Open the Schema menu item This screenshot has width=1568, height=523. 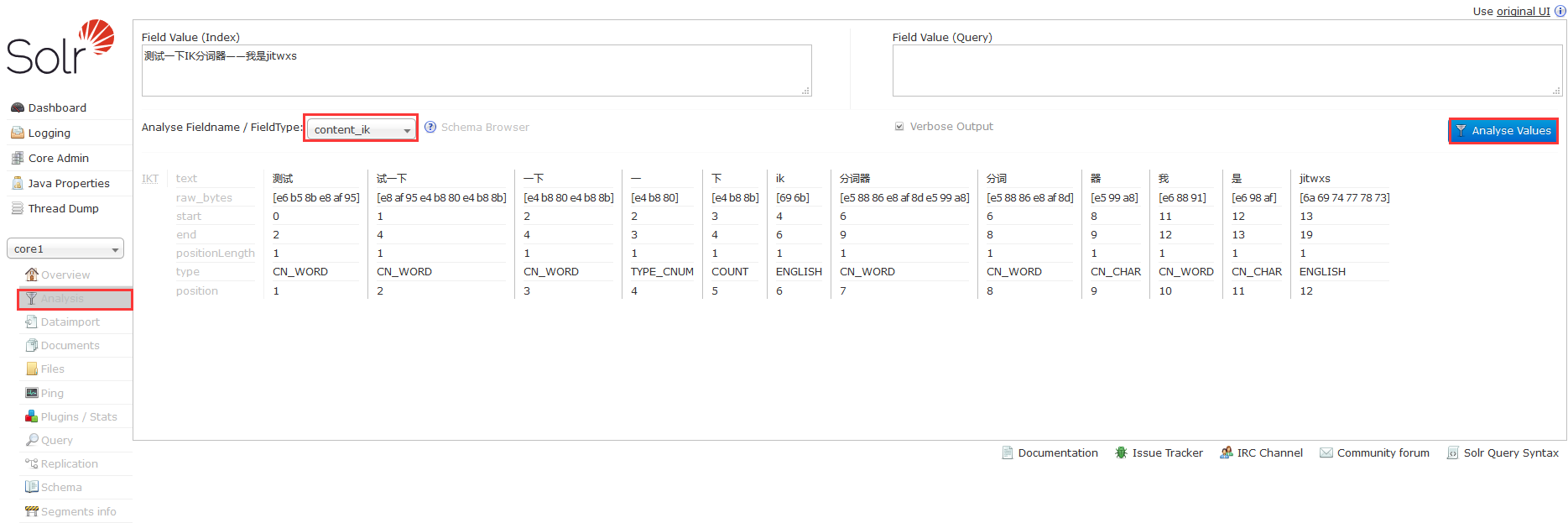click(61, 487)
